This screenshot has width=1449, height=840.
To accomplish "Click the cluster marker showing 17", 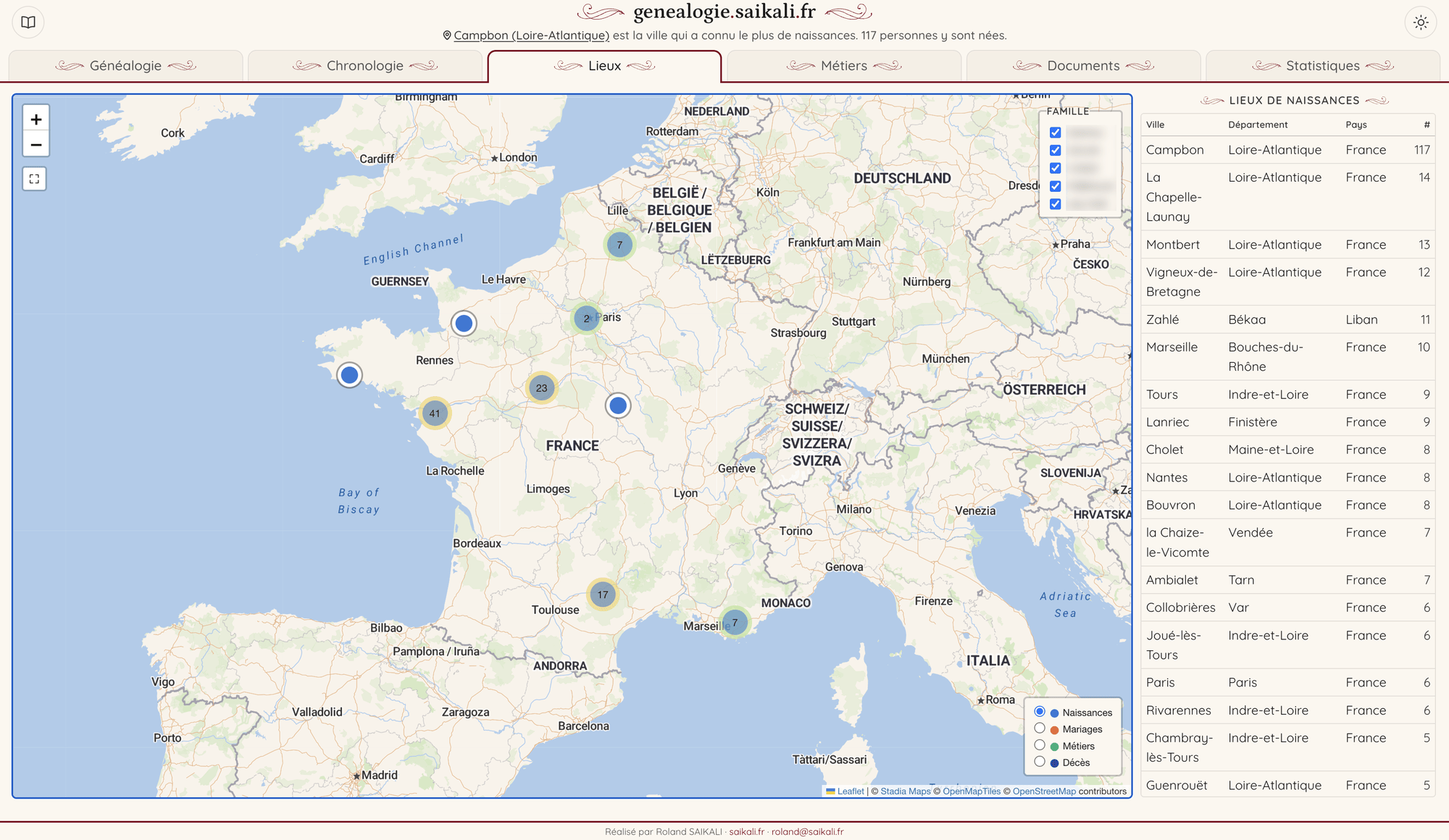I will pos(603,595).
